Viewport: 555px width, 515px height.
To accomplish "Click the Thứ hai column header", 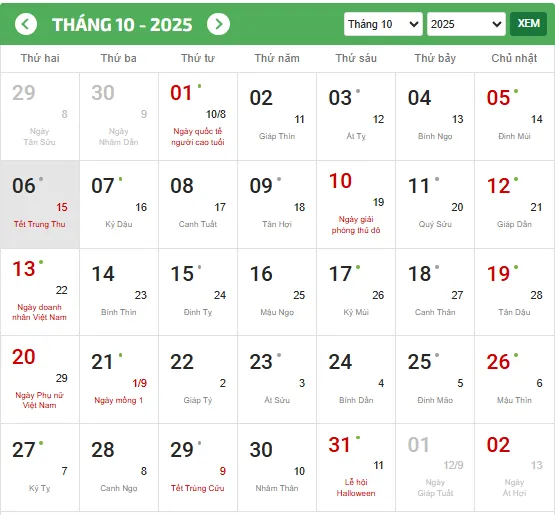I will coord(40,58).
